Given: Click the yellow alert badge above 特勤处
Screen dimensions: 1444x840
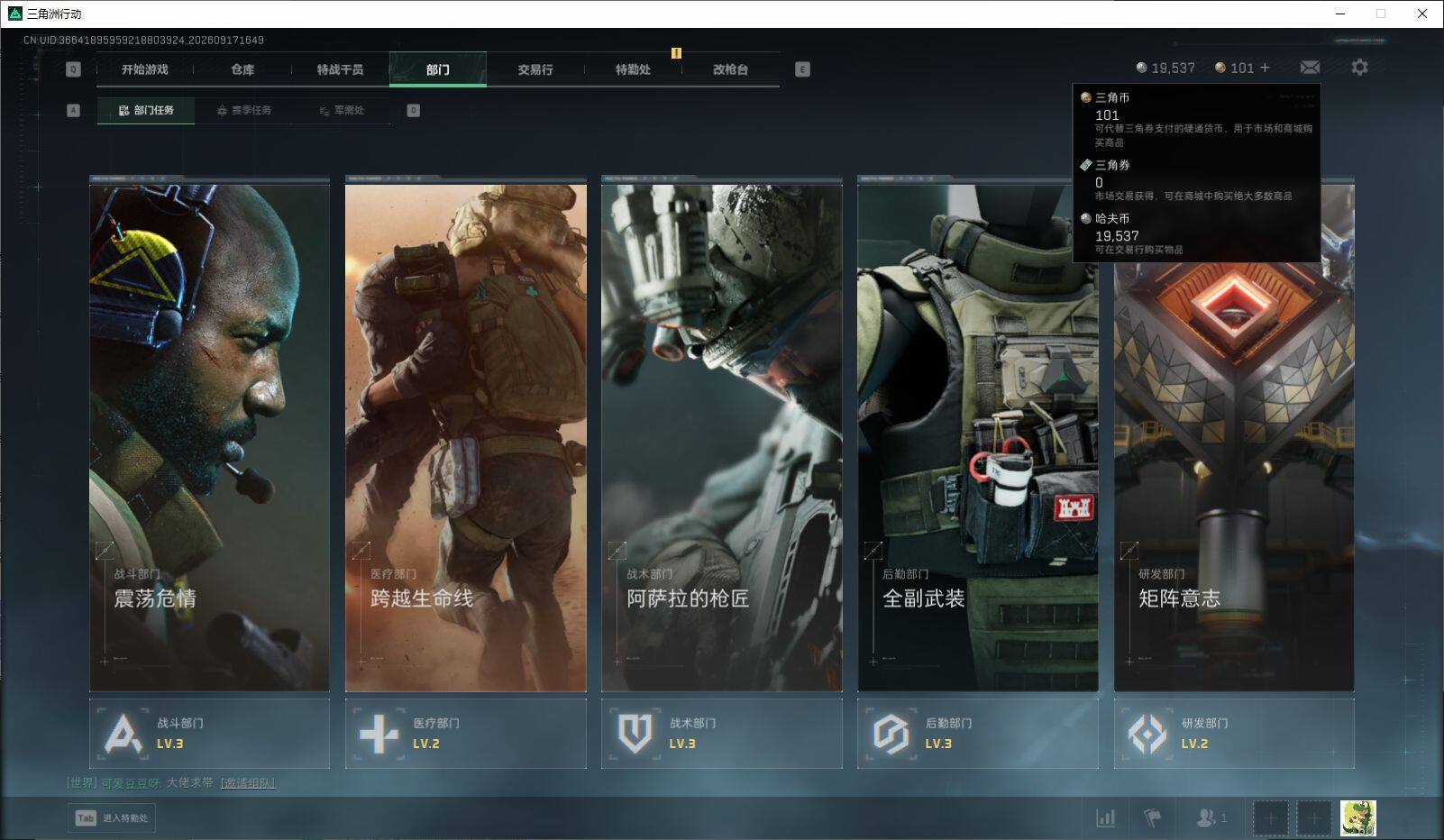Looking at the screenshot, I should pos(676,53).
